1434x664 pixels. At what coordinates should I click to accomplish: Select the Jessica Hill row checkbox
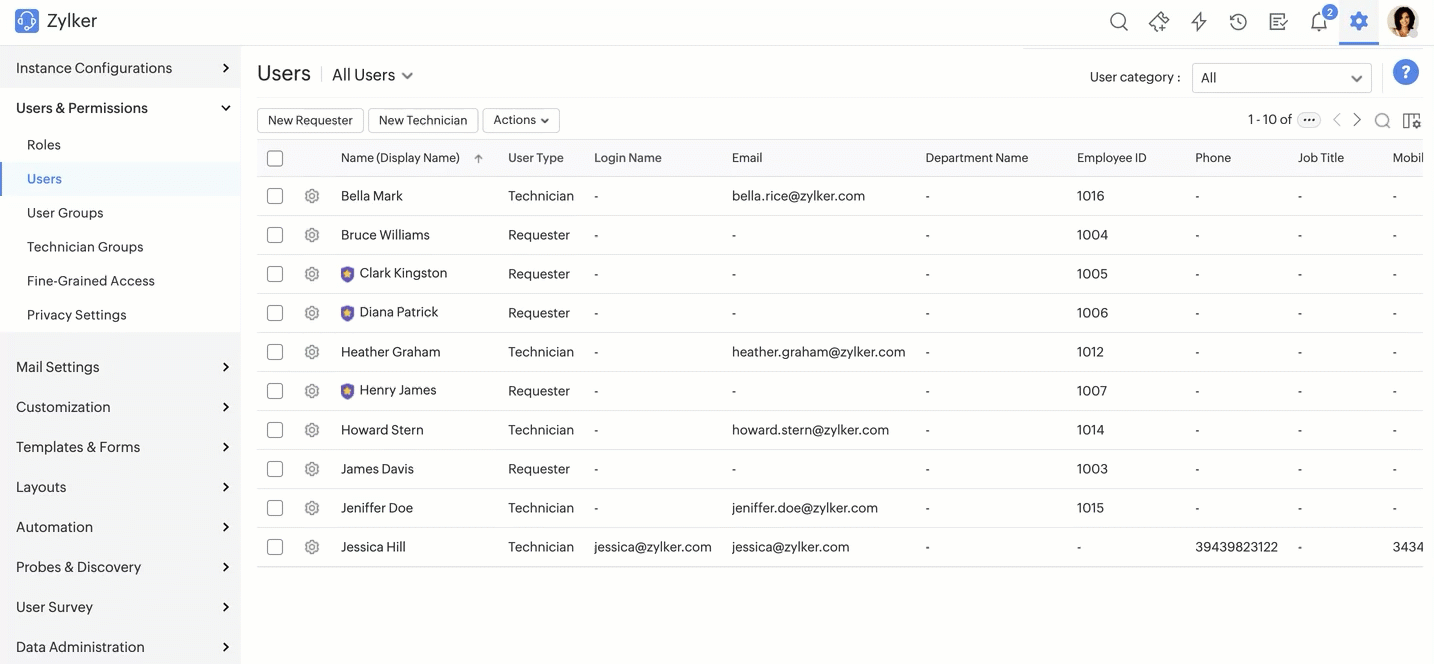click(275, 547)
